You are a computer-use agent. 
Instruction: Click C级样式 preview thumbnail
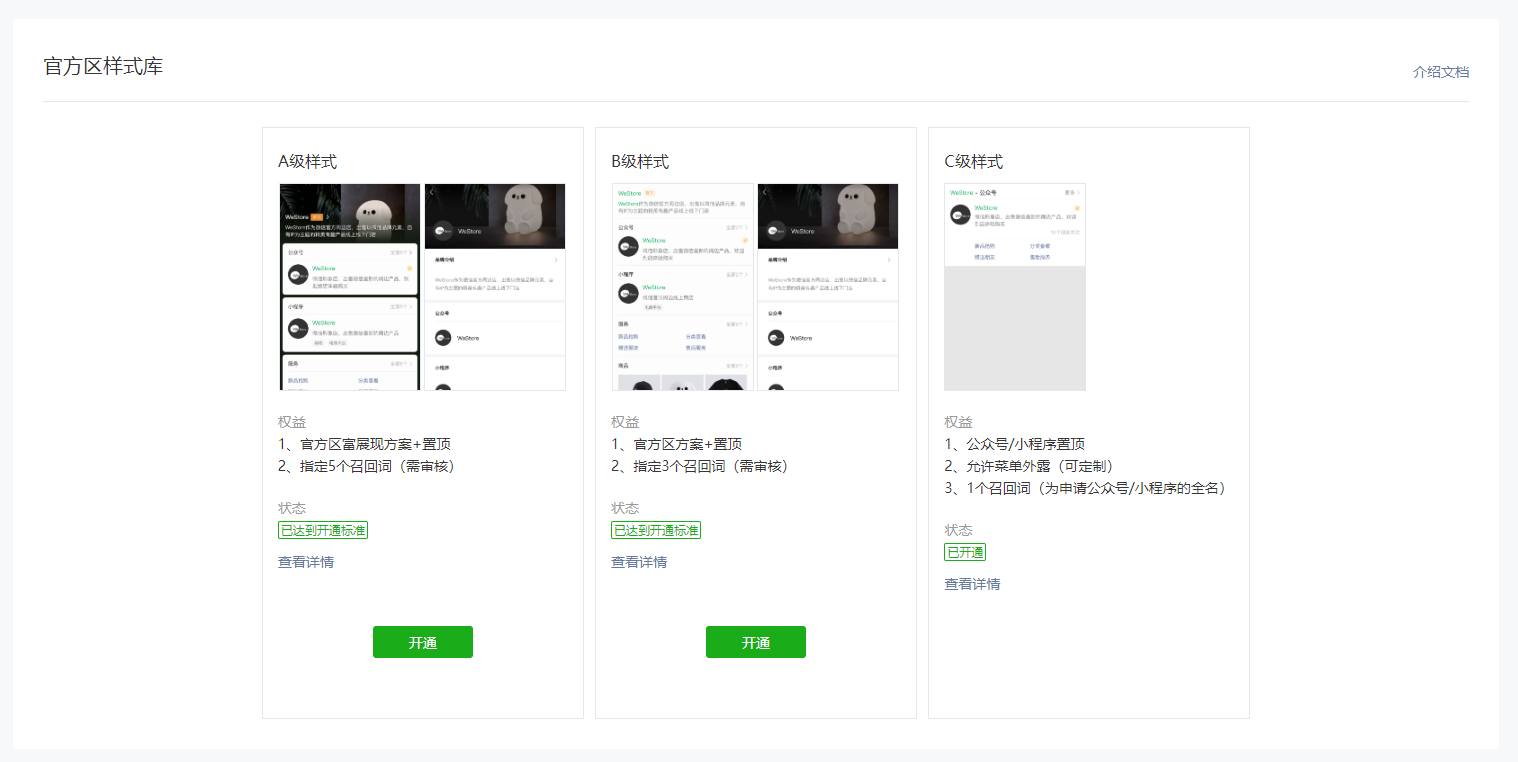[x=1015, y=287]
